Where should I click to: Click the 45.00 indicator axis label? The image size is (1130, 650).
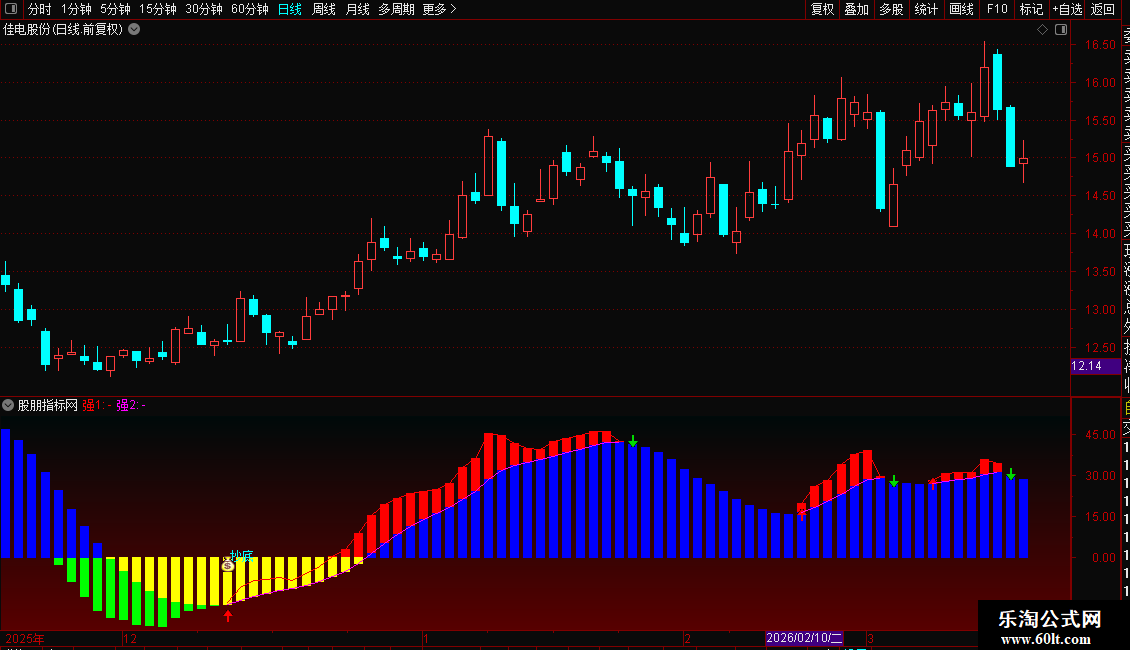tap(1100, 435)
